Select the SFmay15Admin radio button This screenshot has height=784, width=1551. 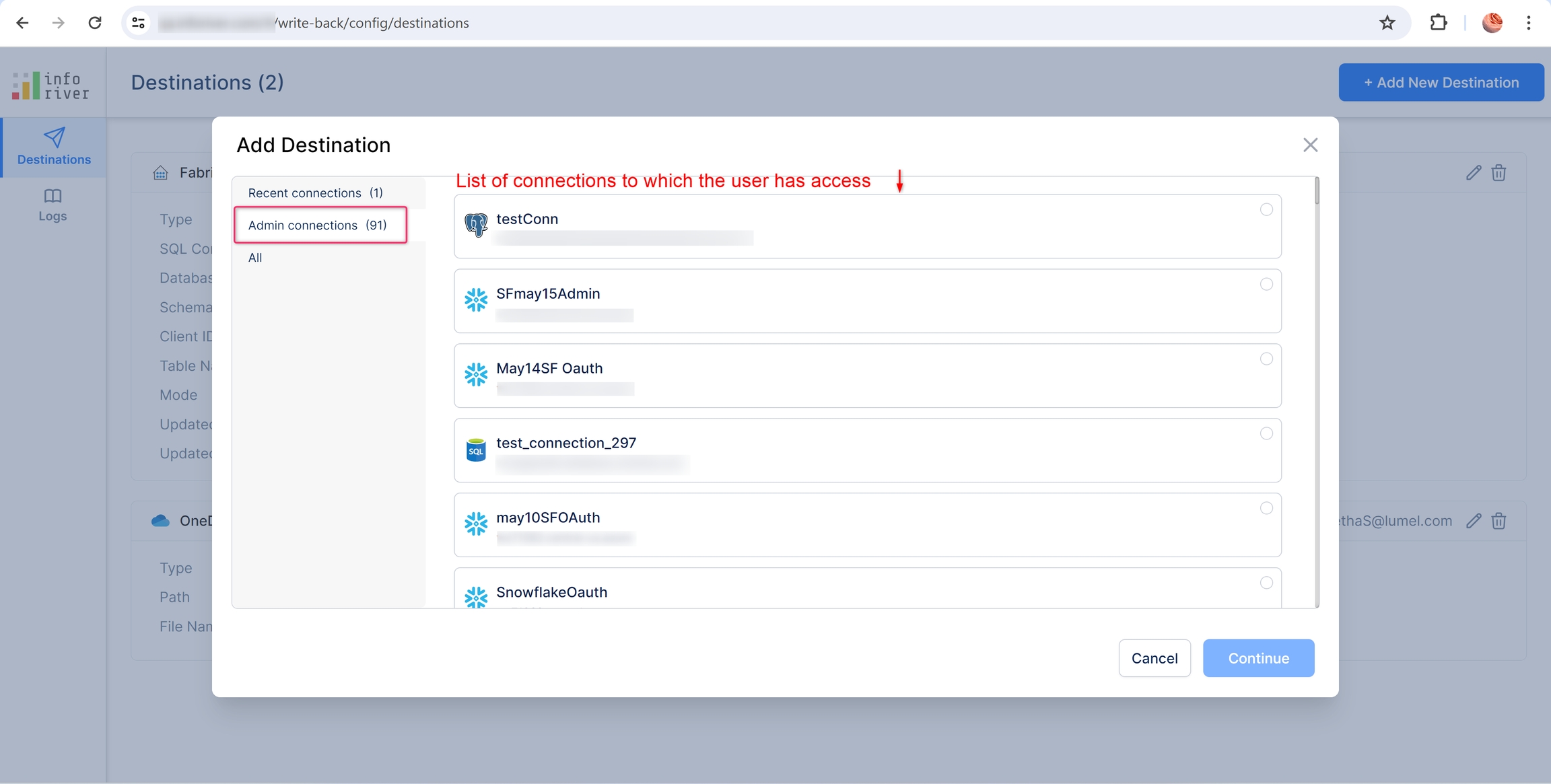point(1266,284)
